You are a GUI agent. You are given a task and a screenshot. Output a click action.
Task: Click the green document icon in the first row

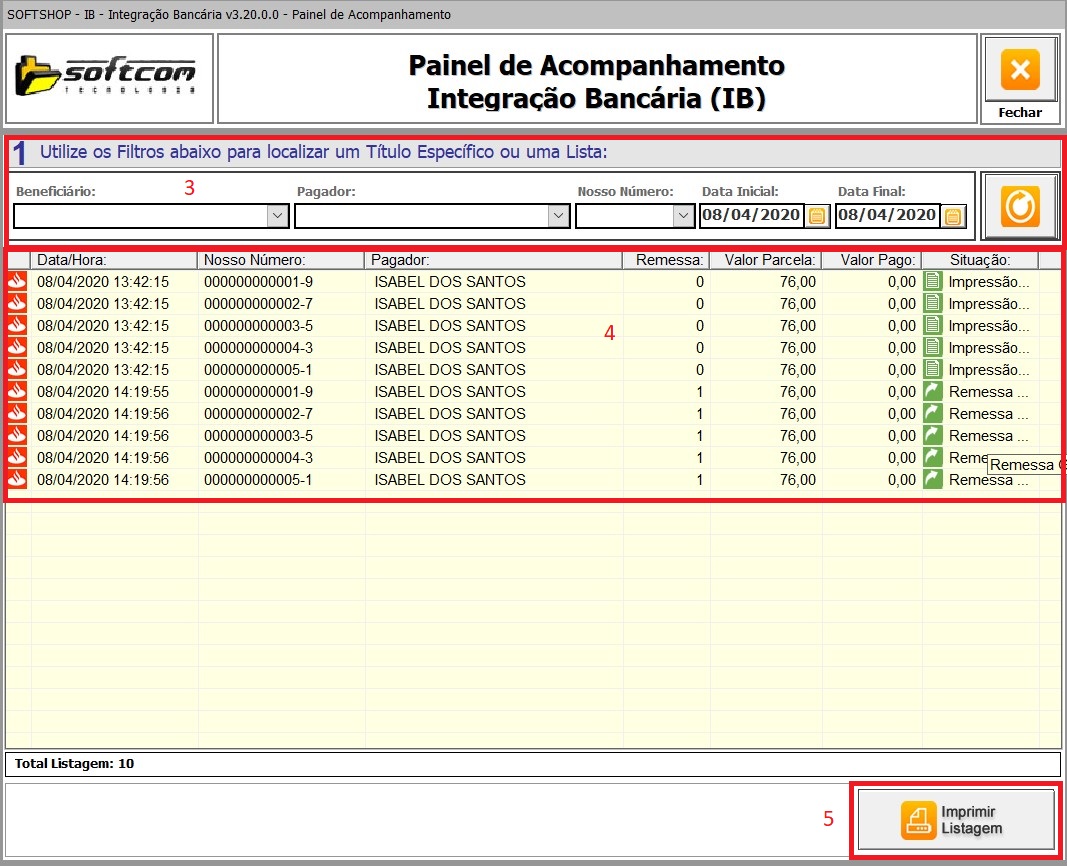click(x=933, y=281)
